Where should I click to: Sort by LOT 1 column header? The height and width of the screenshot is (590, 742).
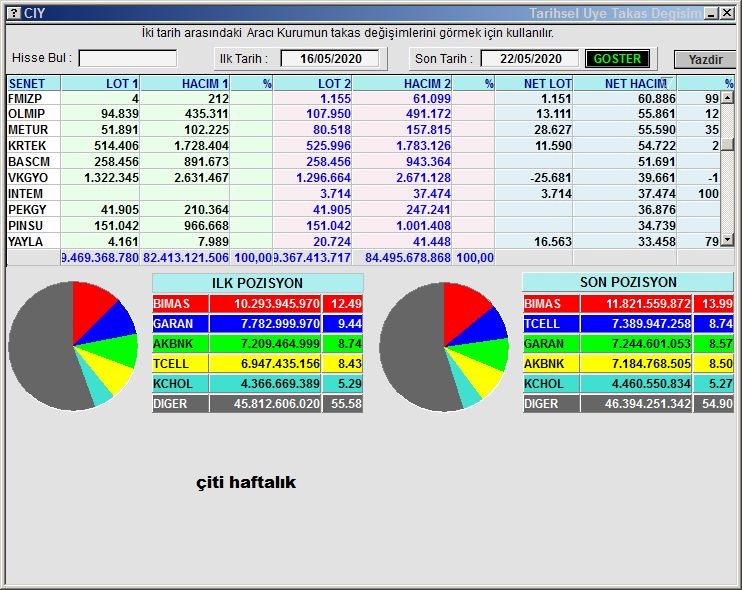(100, 84)
